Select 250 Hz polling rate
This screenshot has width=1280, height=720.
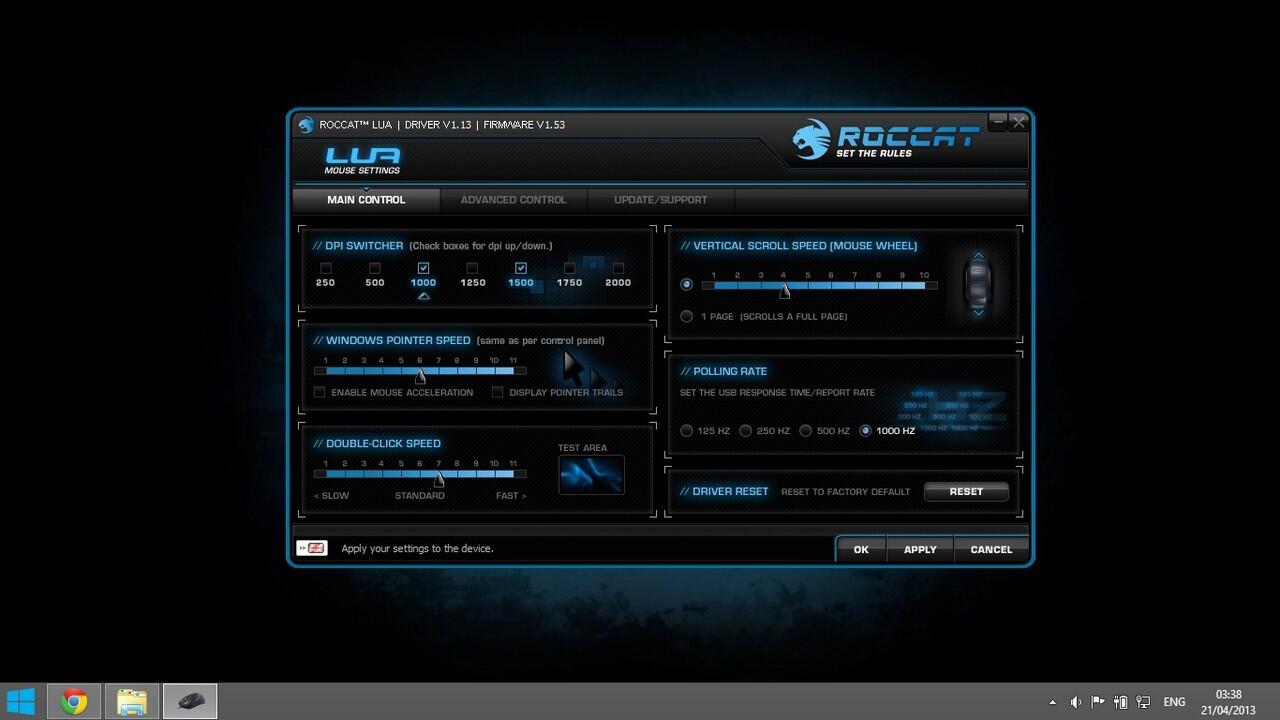click(745, 431)
